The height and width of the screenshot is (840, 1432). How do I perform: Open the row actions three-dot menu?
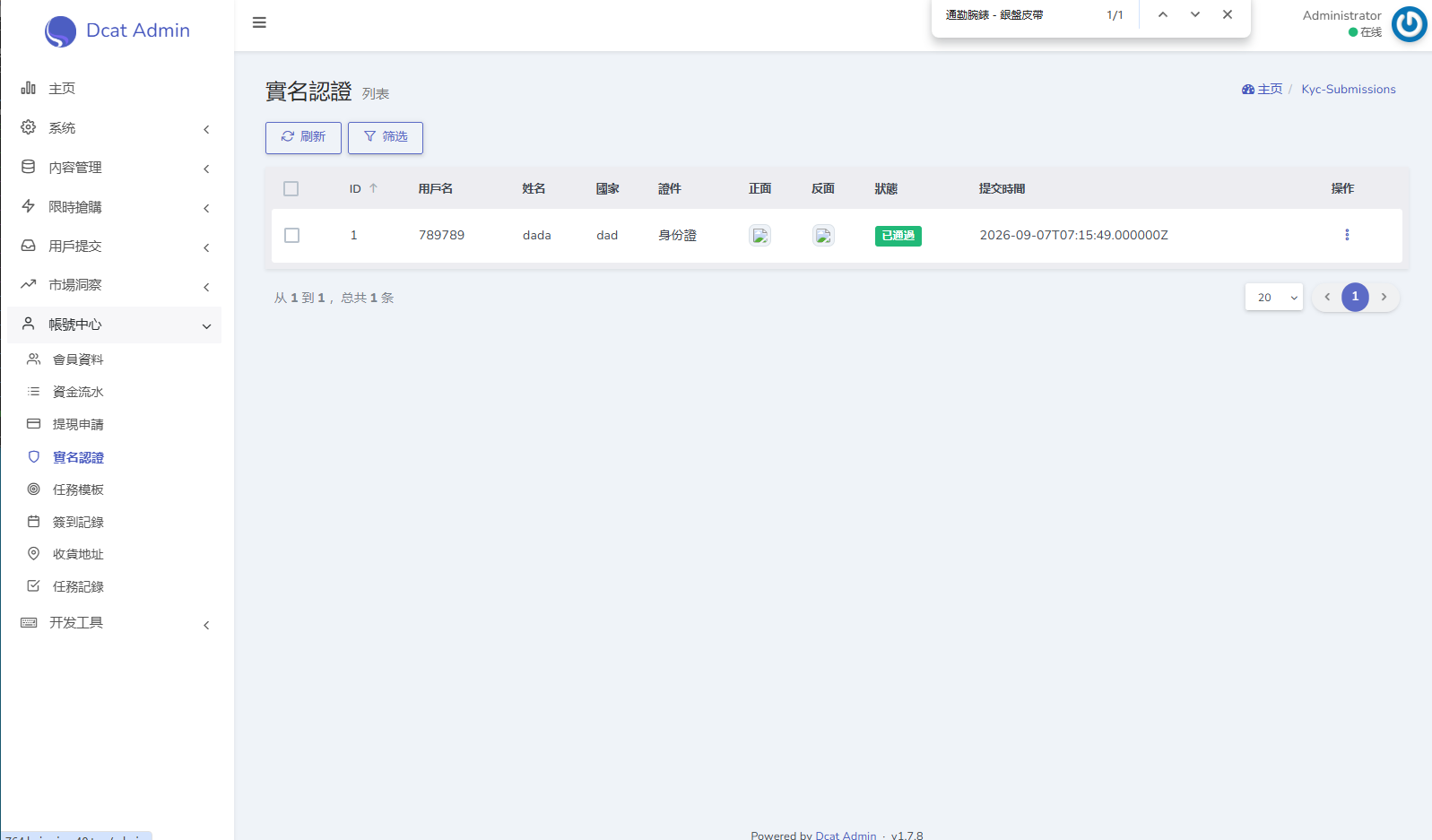pos(1347,235)
